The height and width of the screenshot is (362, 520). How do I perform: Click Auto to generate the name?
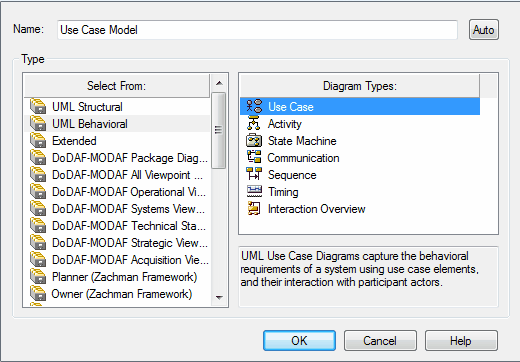coord(484,30)
